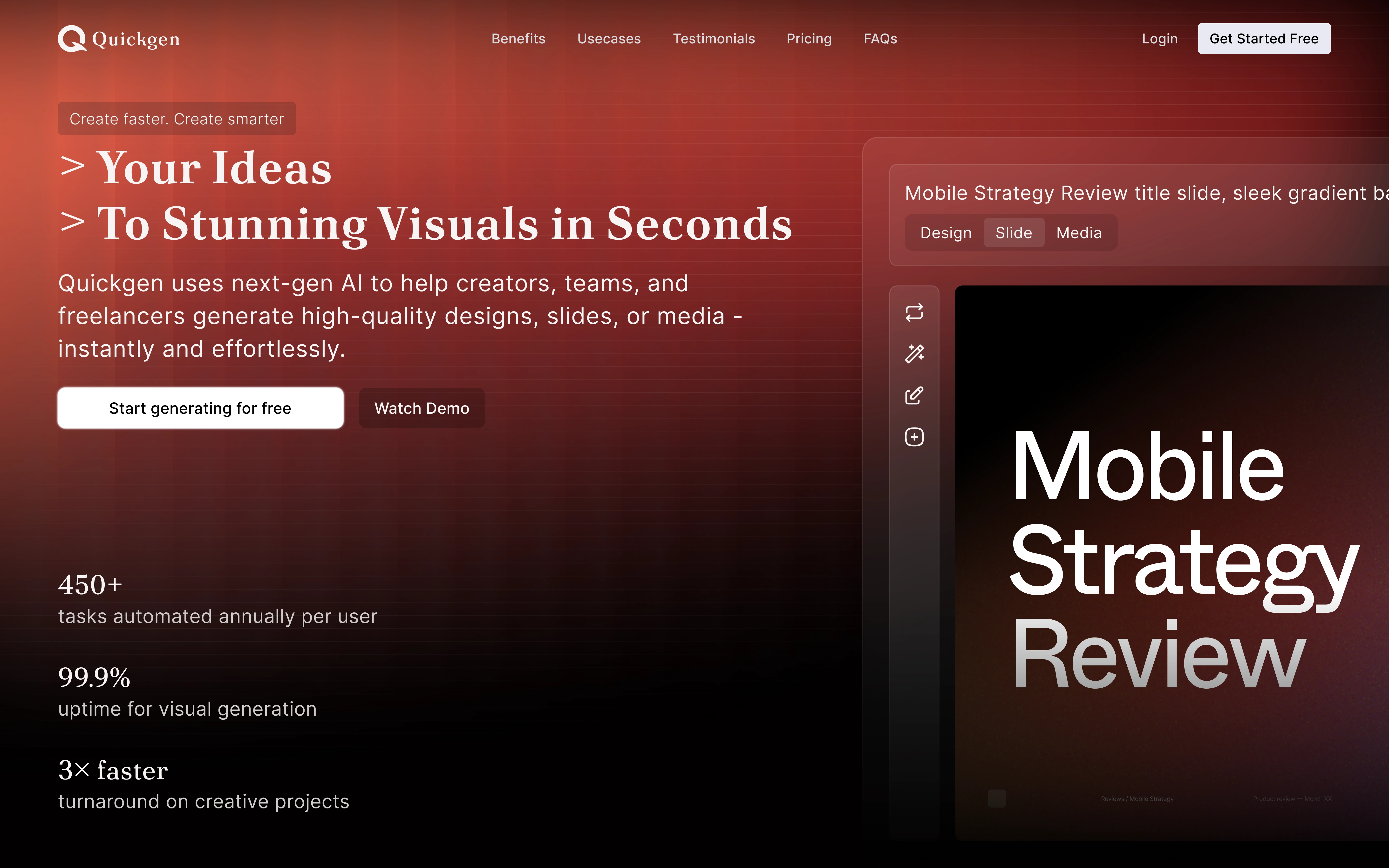The image size is (1389, 868).
Task: Click the Mobile Strategy Review prompt field
Action: [x=1142, y=193]
